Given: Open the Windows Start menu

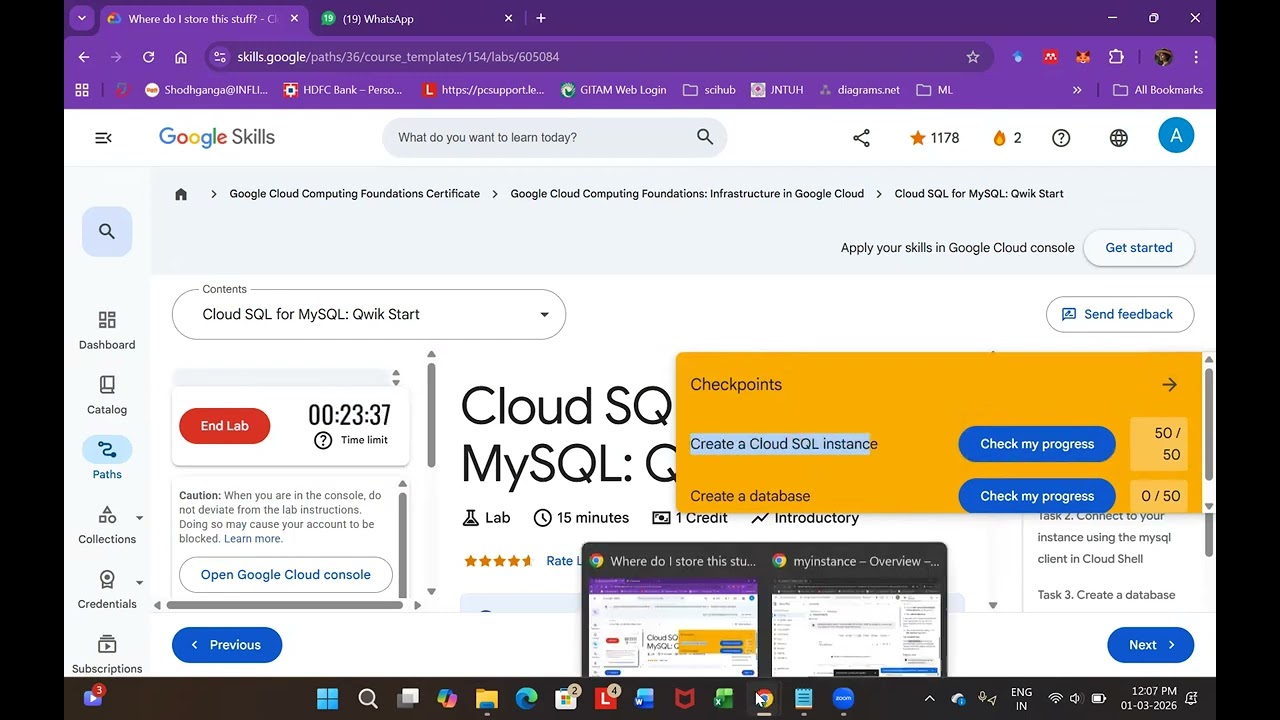Looking at the screenshot, I should pyautogui.click(x=327, y=698).
